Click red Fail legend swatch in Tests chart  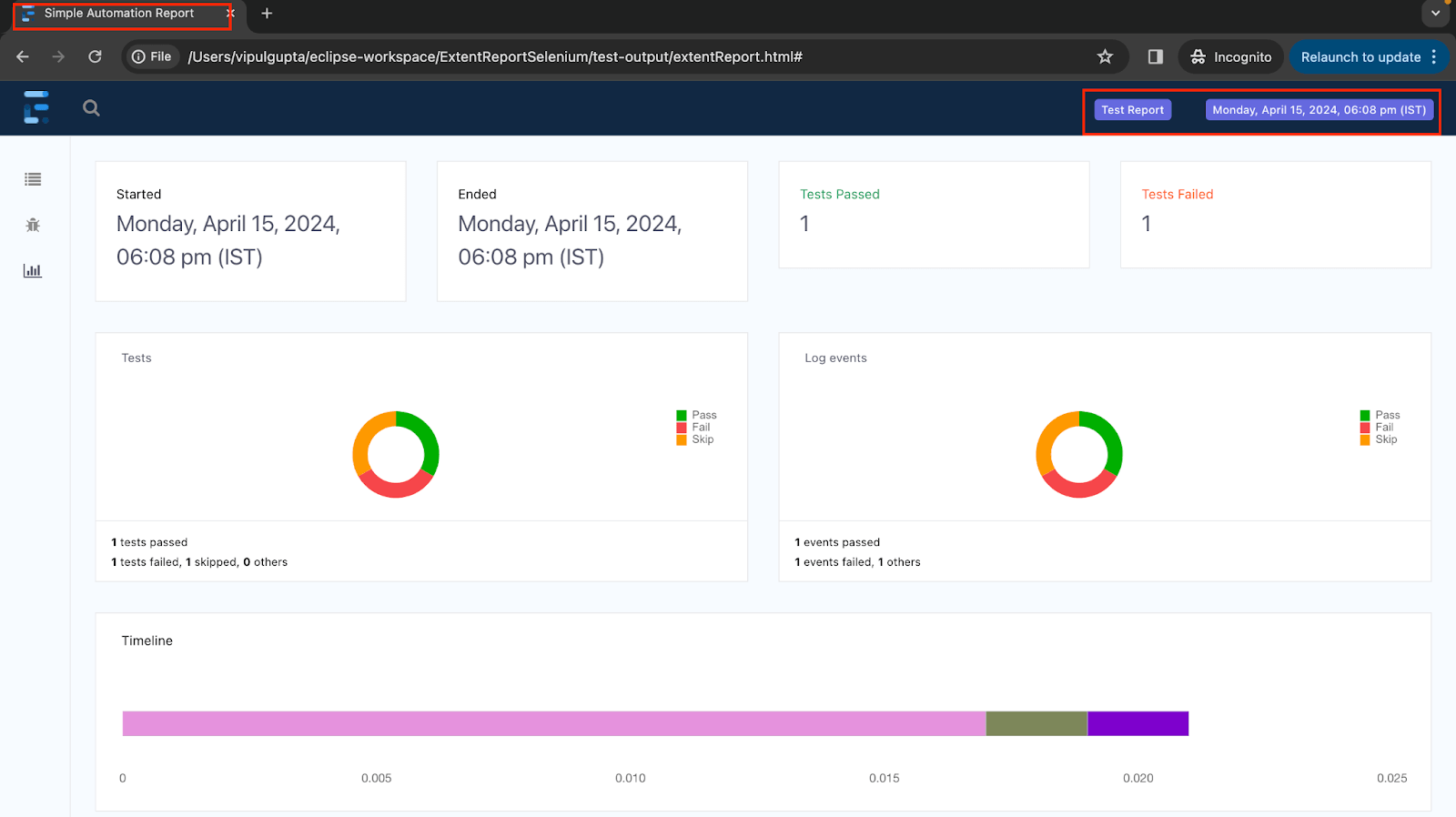click(x=682, y=428)
